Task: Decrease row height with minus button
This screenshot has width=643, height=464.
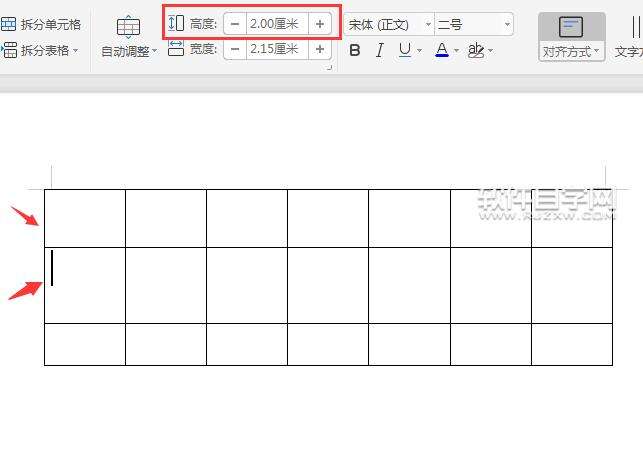Action: click(x=235, y=24)
